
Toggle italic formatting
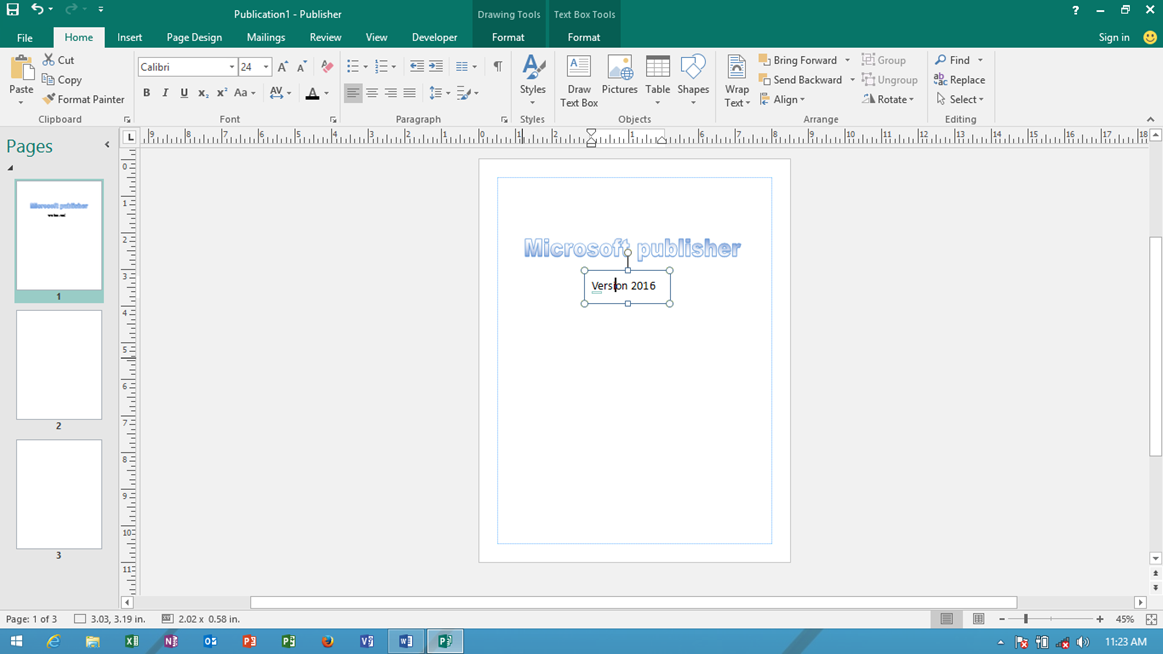coord(164,92)
